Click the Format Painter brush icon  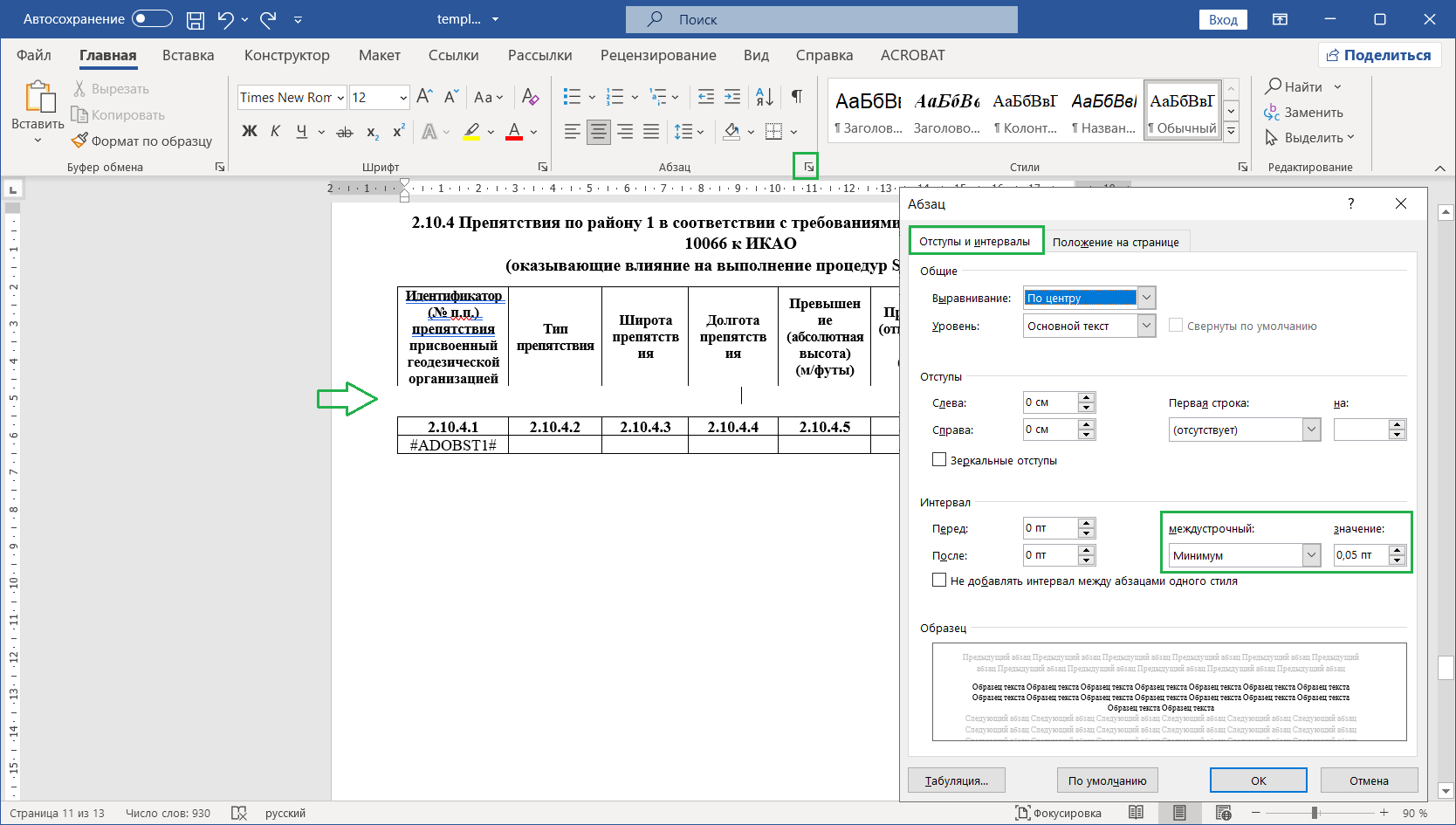(79, 141)
